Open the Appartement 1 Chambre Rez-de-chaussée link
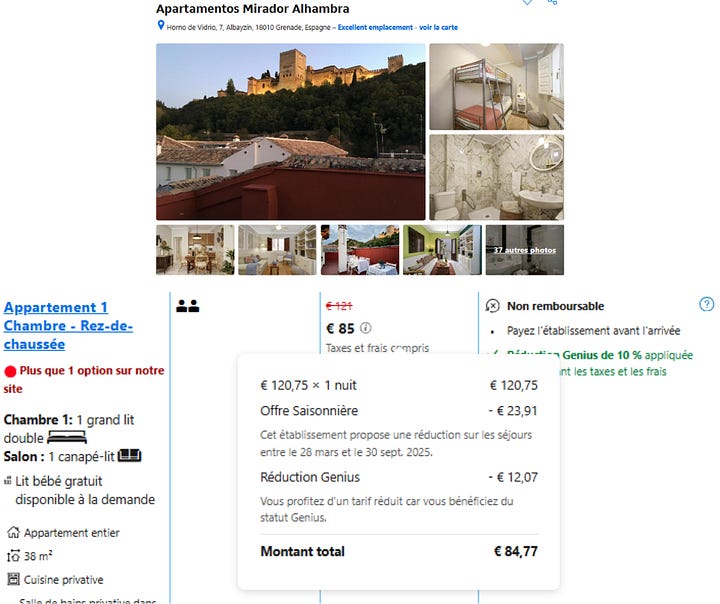 [68, 326]
